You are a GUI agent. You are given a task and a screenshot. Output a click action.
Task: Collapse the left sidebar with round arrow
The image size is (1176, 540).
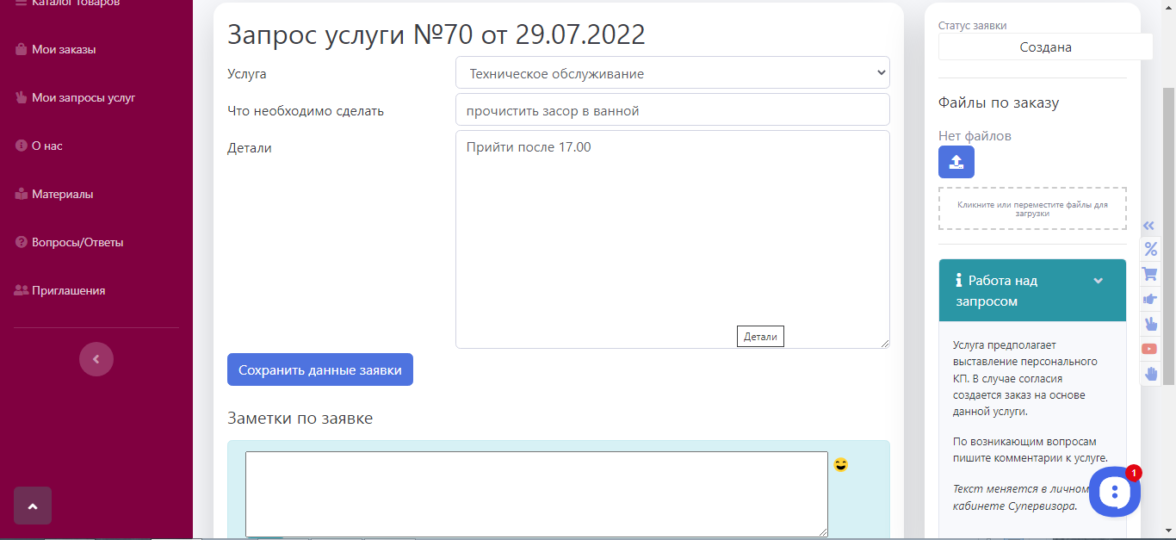(96, 359)
